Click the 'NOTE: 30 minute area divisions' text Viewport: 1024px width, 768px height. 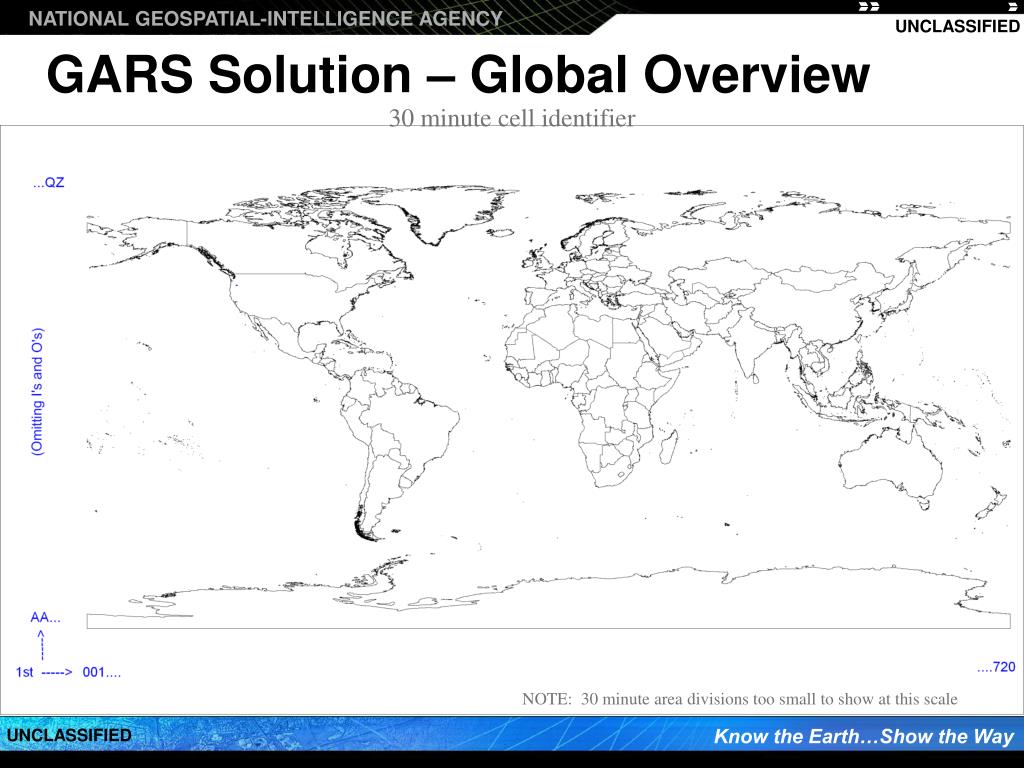pos(740,699)
